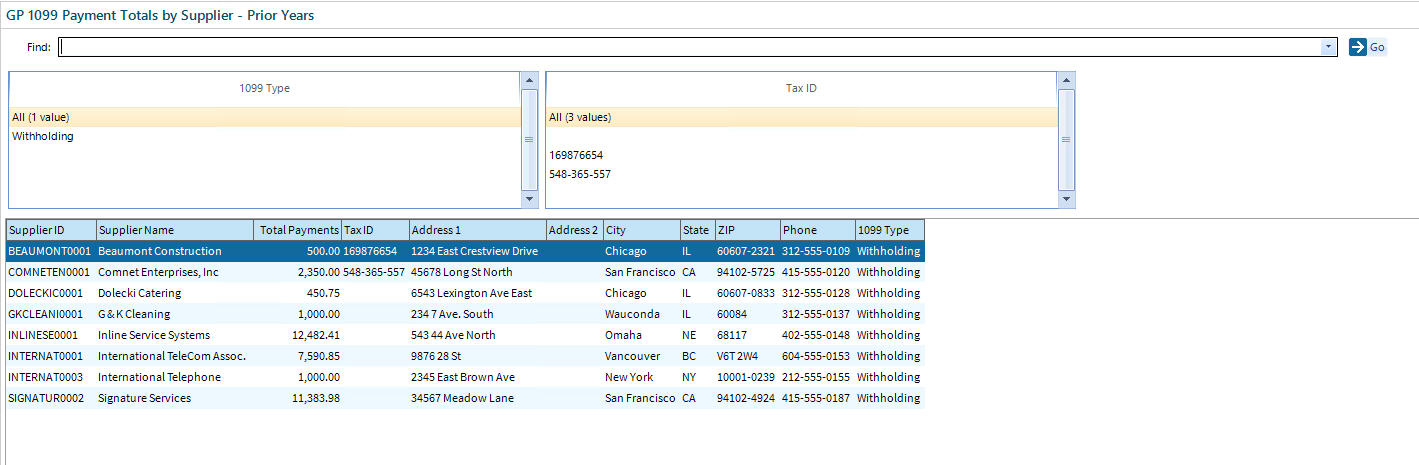This screenshot has height=465, width=1419.
Task: Select Tax ID 548-365-557 in filter list
Action: point(802,174)
